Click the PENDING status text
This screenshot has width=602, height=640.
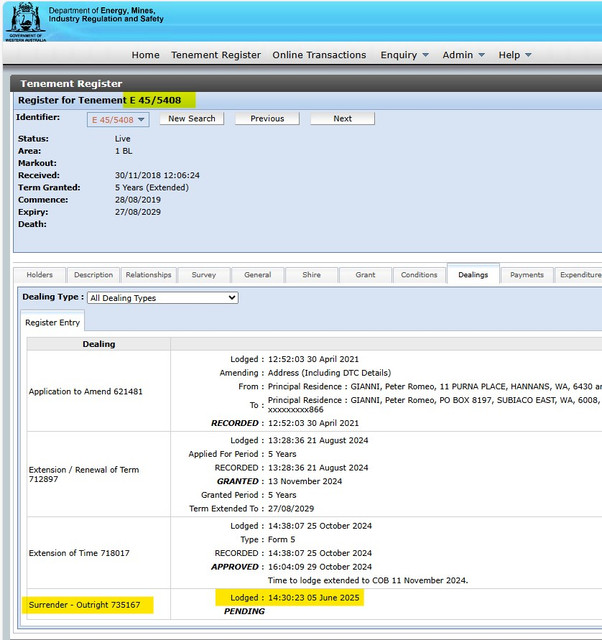(244, 611)
